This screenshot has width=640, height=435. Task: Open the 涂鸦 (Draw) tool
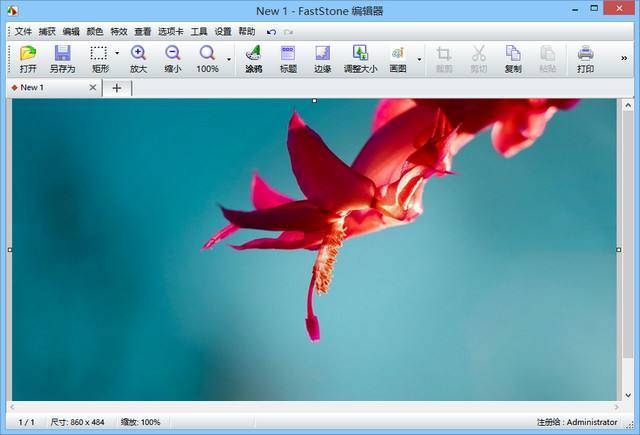pyautogui.click(x=253, y=59)
